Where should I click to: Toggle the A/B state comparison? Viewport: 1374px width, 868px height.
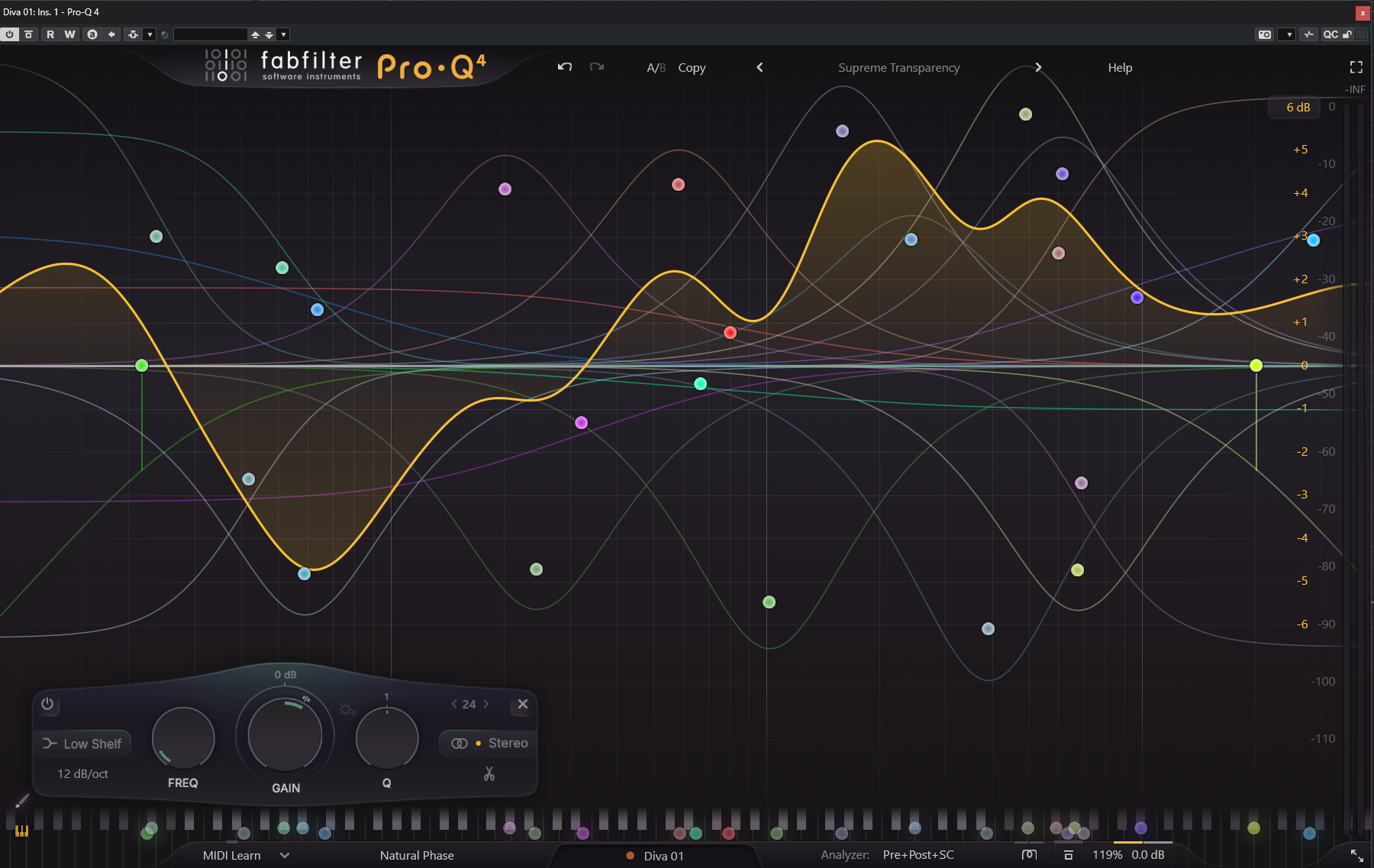coord(656,68)
